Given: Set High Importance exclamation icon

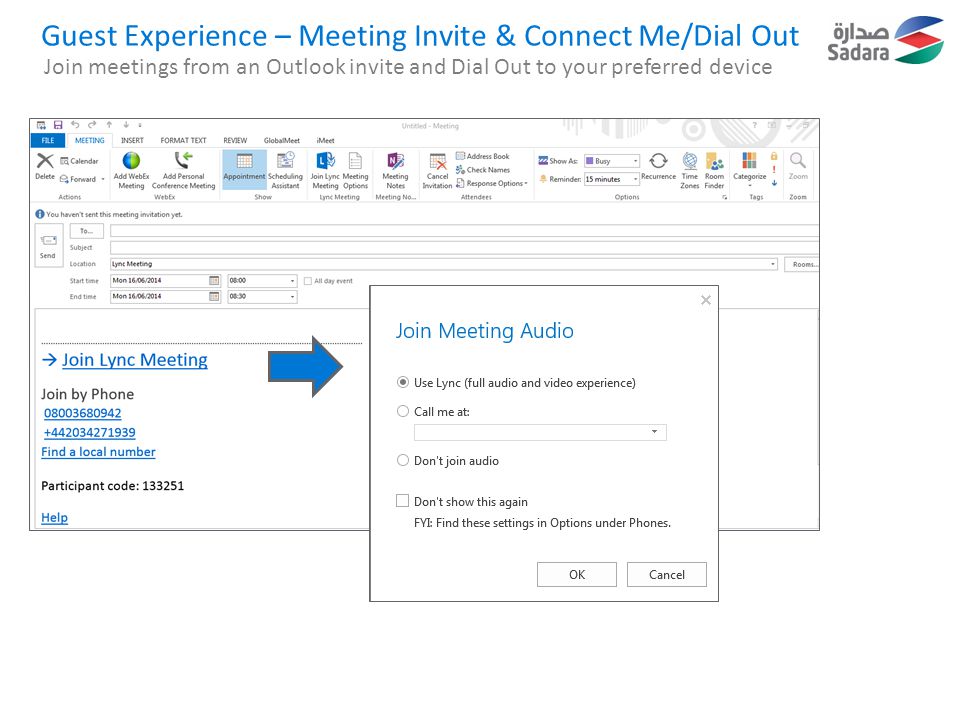Looking at the screenshot, I should click(x=774, y=170).
